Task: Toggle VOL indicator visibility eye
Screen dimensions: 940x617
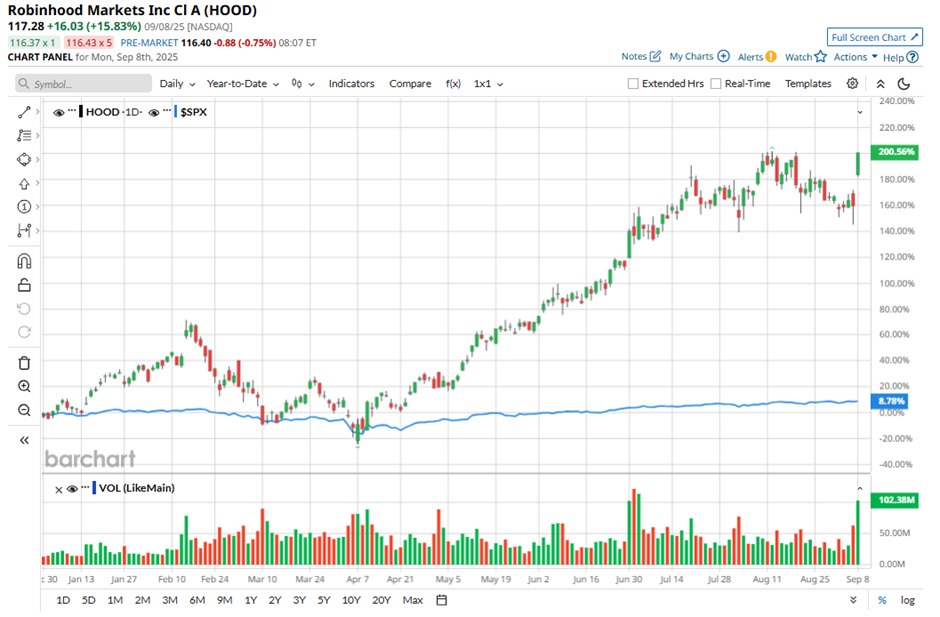Action: pyautogui.click(x=73, y=489)
